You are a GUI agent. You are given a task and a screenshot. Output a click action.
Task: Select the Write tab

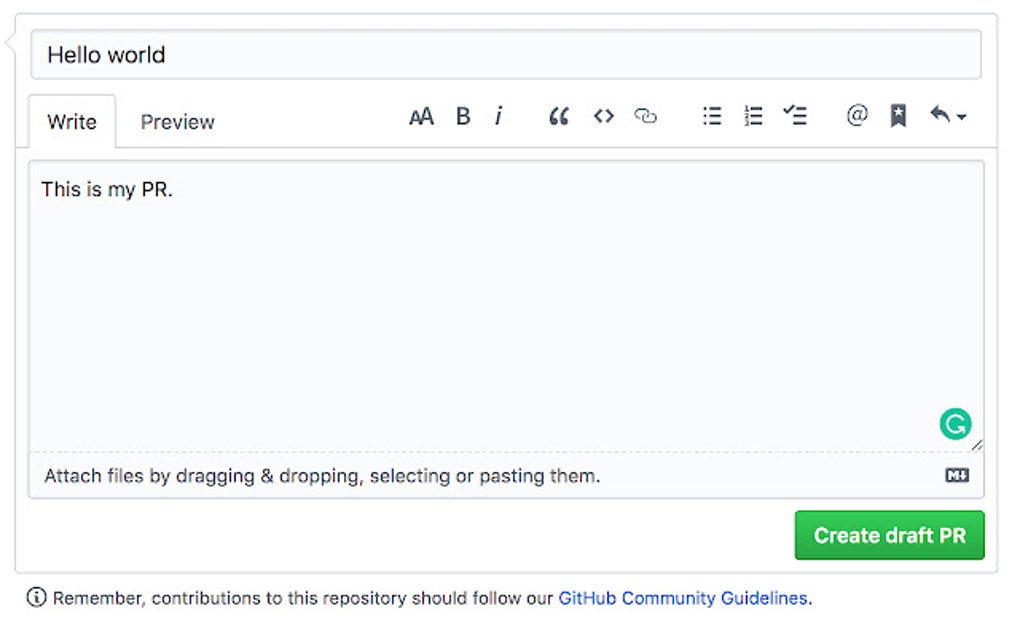tap(71, 121)
